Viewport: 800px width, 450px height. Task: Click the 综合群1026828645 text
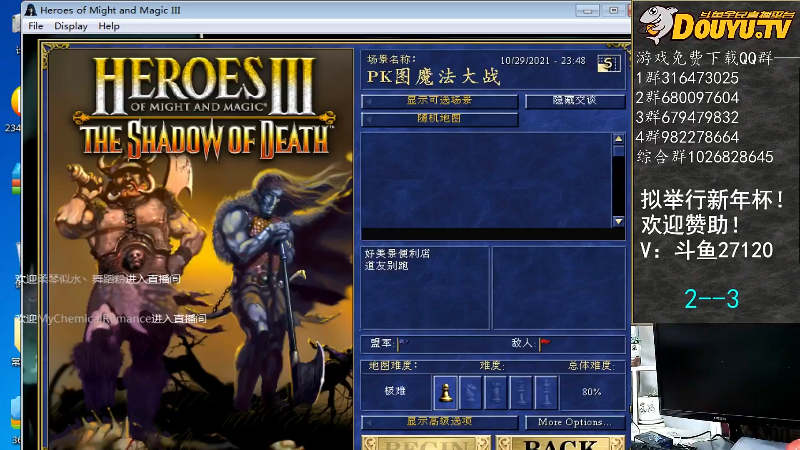click(x=705, y=157)
